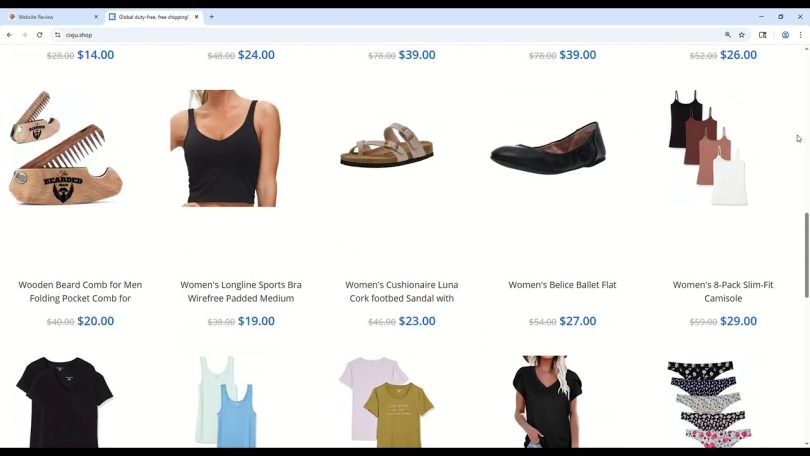
Task: Reload the page with refresh icon
Action: [x=39, y=35]
